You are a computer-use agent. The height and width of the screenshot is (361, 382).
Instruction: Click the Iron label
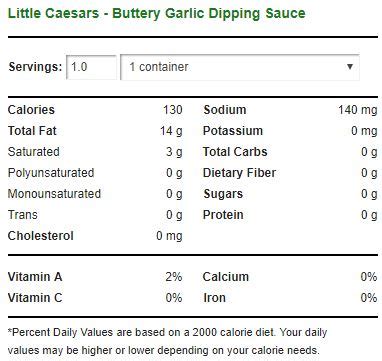pos(214,297)
